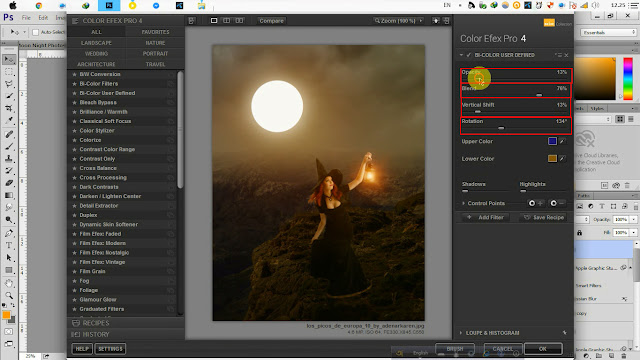Select the Lasso tool
Image resolution: width=640 pixels, height=360 pixels.
9,84
